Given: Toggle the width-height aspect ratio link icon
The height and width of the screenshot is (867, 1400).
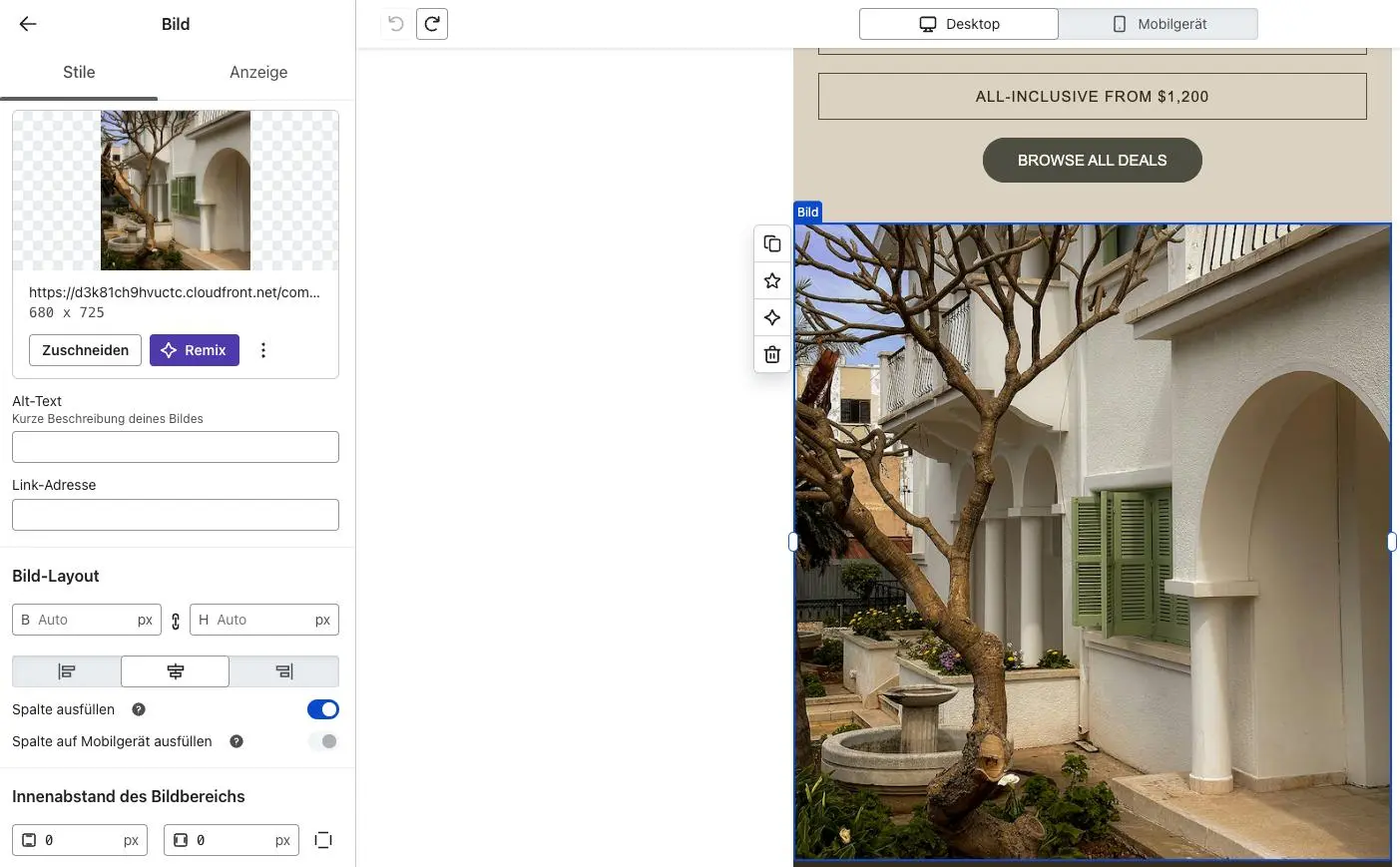Looking at the screenshot, I should [176, 621].
